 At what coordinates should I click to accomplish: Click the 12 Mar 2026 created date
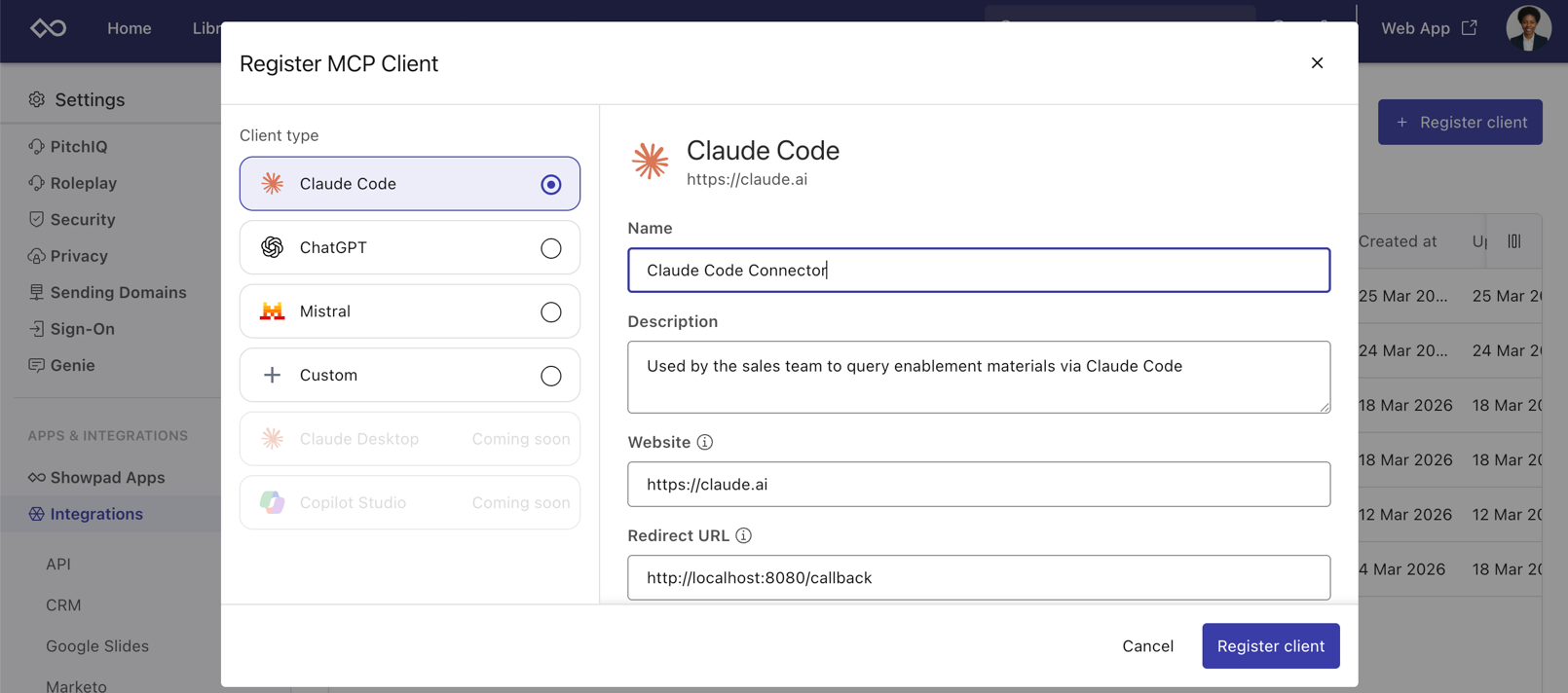coord(1405,514)
